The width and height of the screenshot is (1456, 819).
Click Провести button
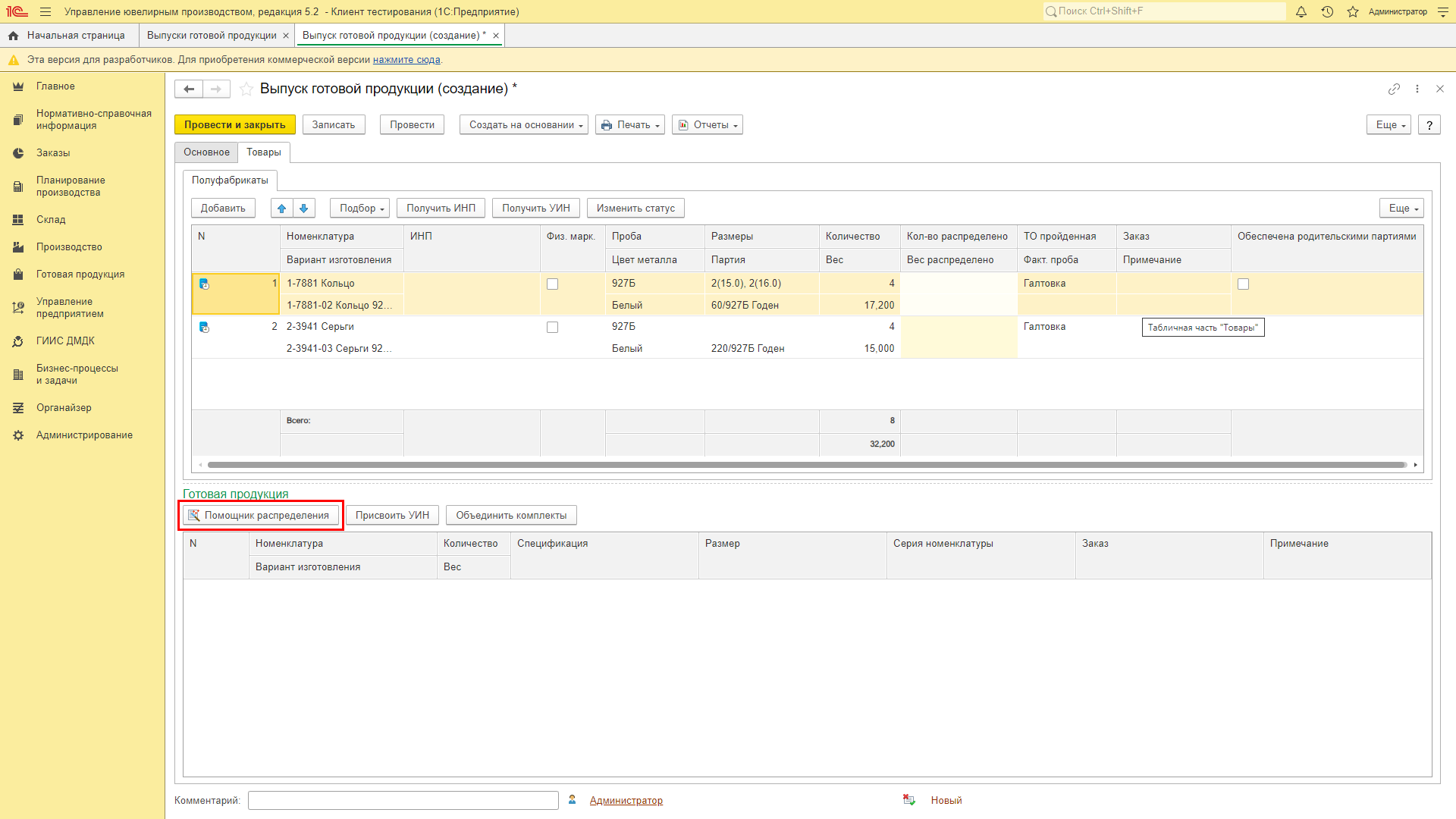413,125
